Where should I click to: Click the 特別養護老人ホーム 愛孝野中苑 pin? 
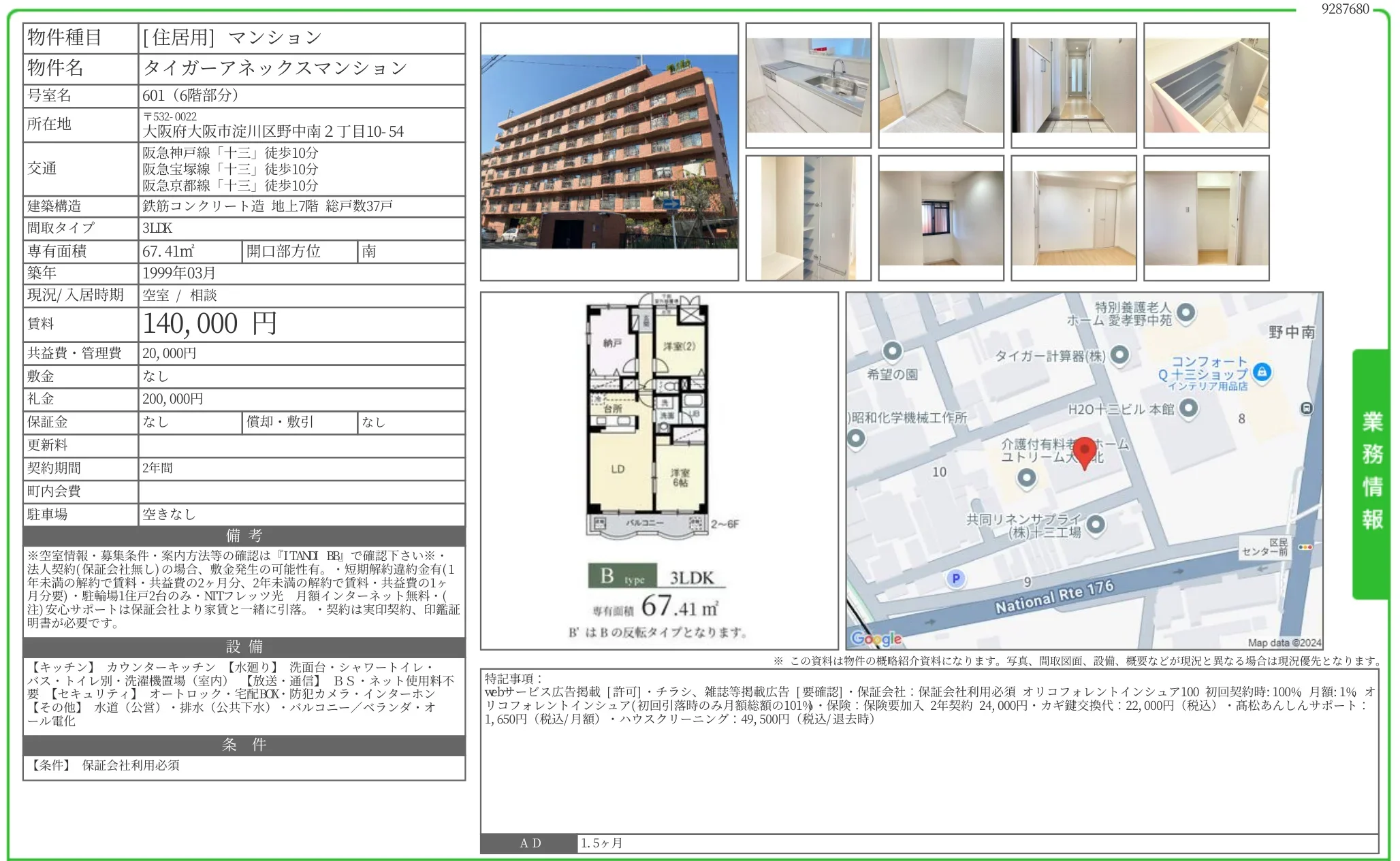[1186, 312]
